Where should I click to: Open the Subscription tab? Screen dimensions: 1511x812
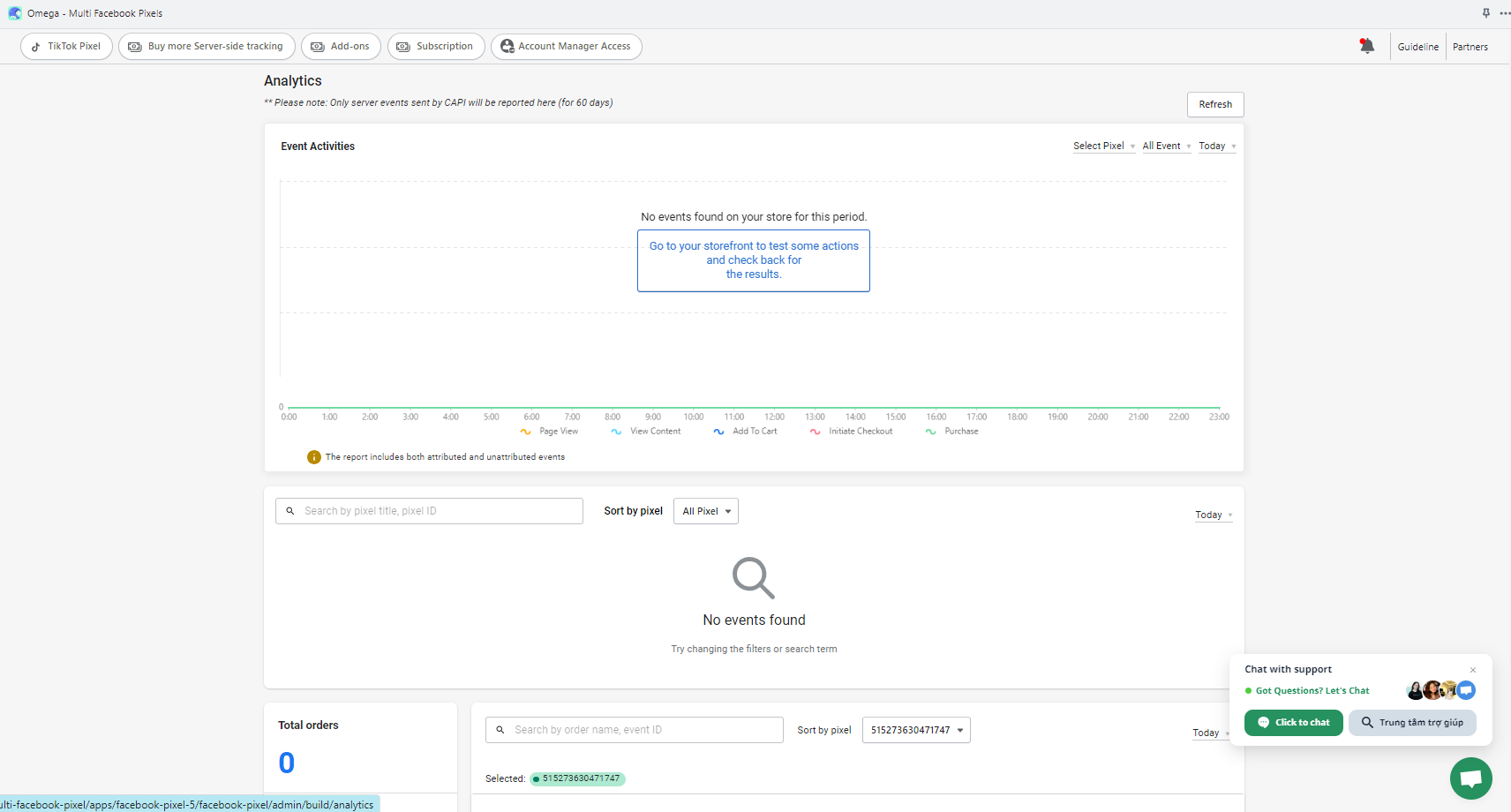tap(436, 47)
